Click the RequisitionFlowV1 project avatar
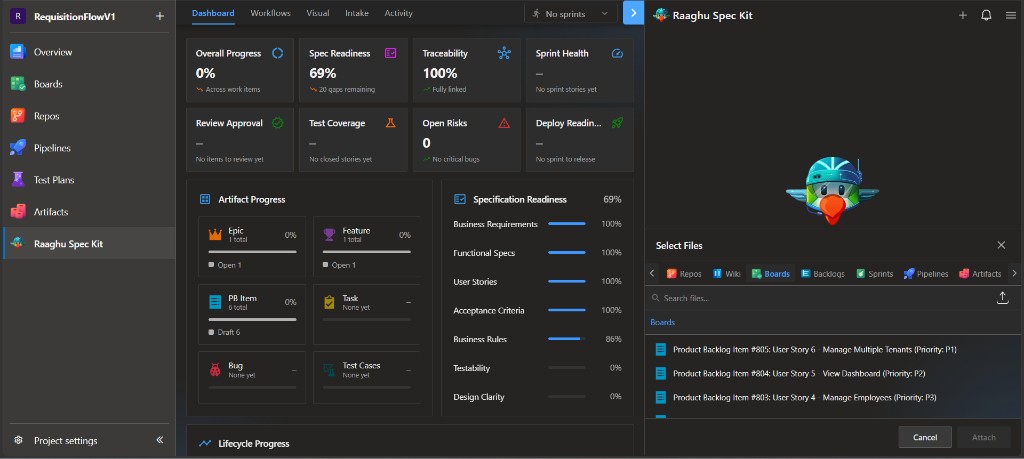Image resolution: width=1024 pixels, height=459 pixels. tap(18, 16)
